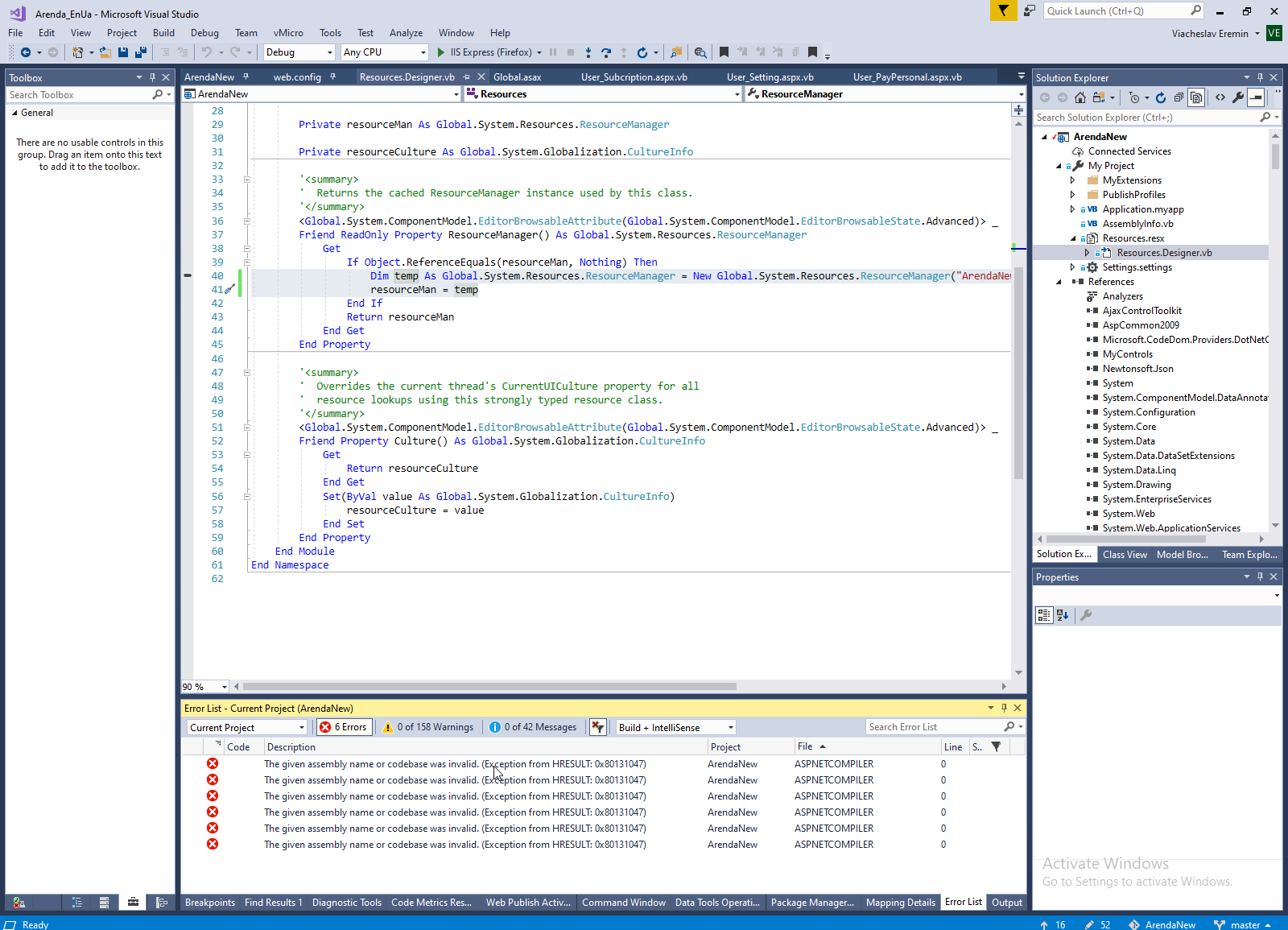
Task: Collapse all items in Solution Explorer
Action: point(1179,97)
